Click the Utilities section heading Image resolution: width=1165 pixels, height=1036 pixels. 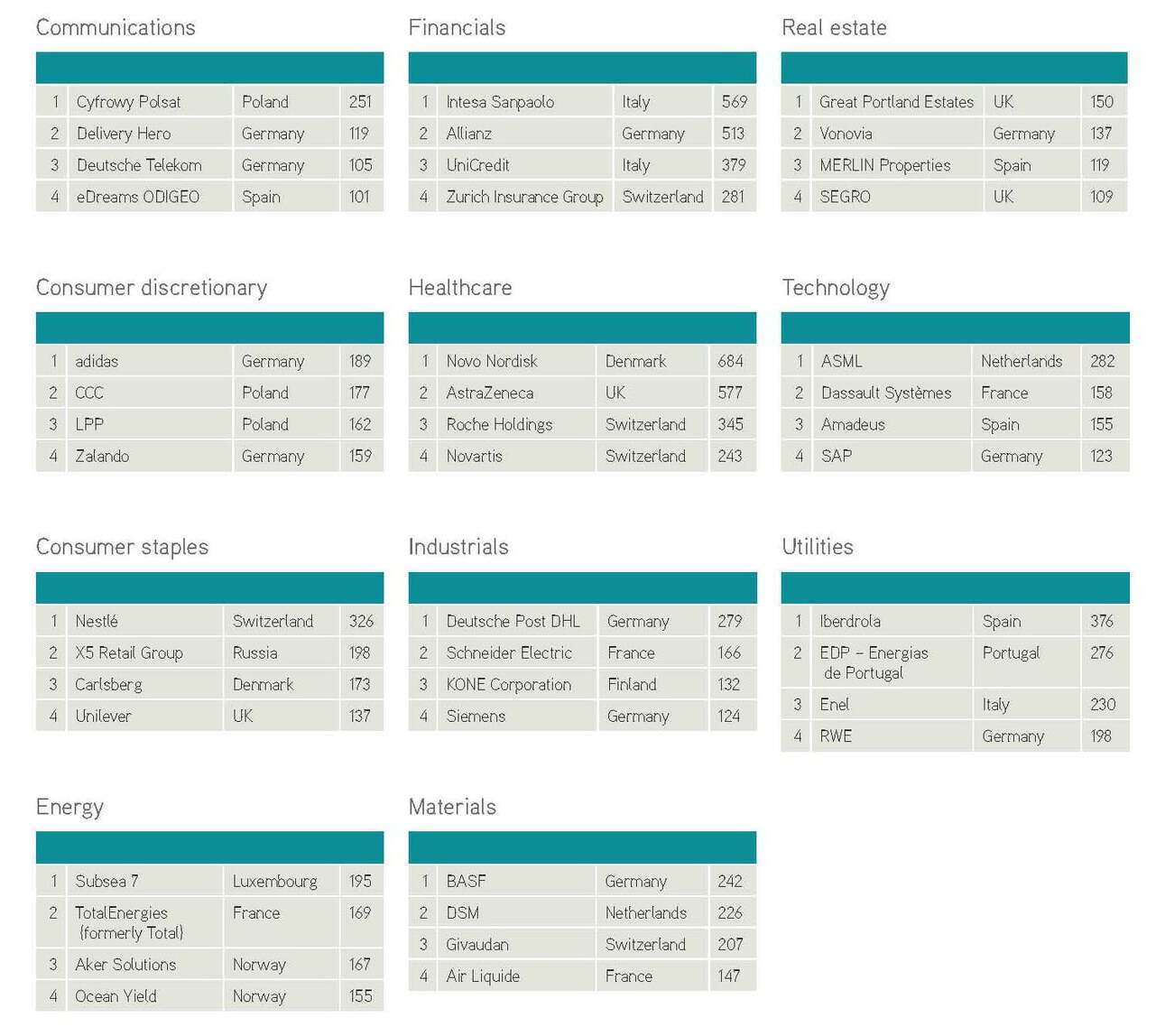(818, 547)
